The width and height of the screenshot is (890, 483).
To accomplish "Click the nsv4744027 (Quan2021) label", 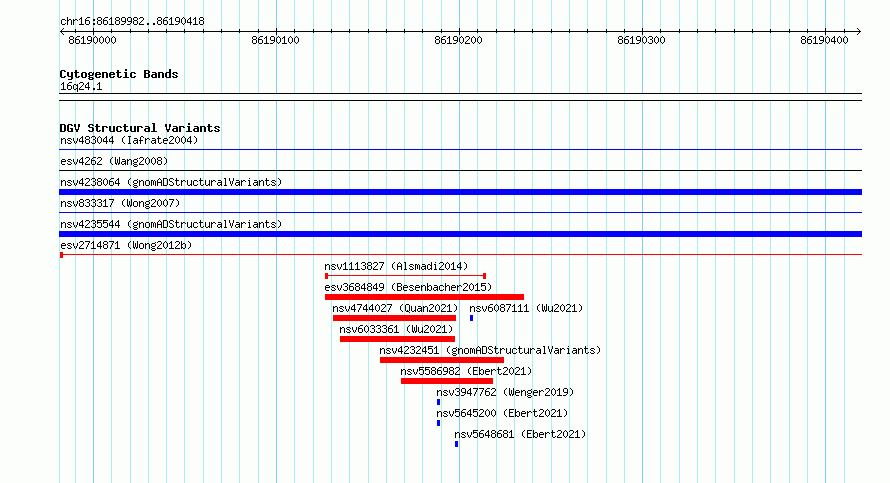I will point(395,308).
